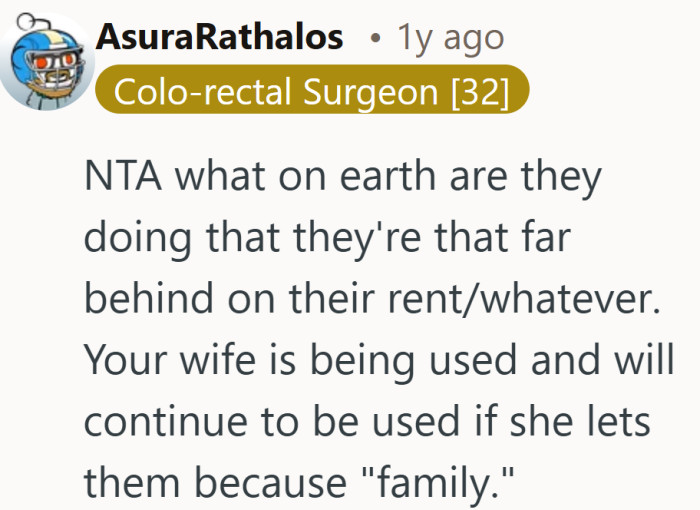
Task: Click the "1y ago" comment timestamp
Action: coord(450,39)
